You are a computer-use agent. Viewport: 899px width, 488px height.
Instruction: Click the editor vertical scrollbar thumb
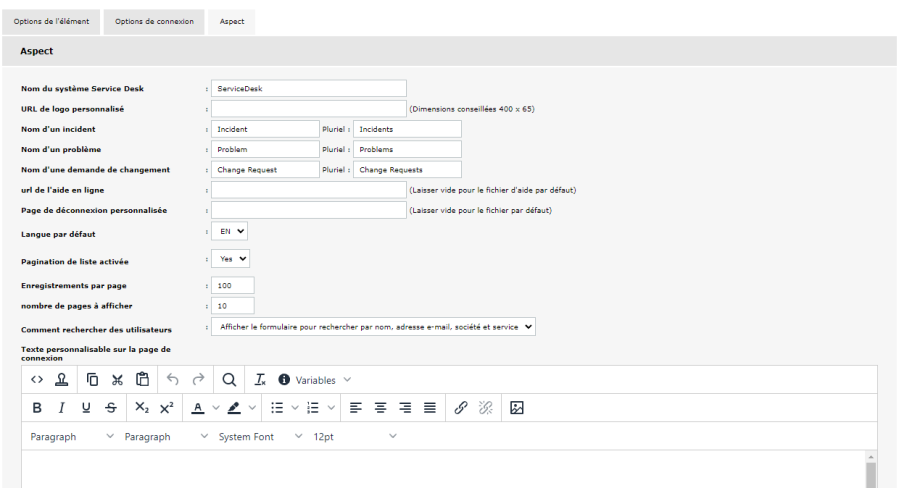click(x=871, y=476)
